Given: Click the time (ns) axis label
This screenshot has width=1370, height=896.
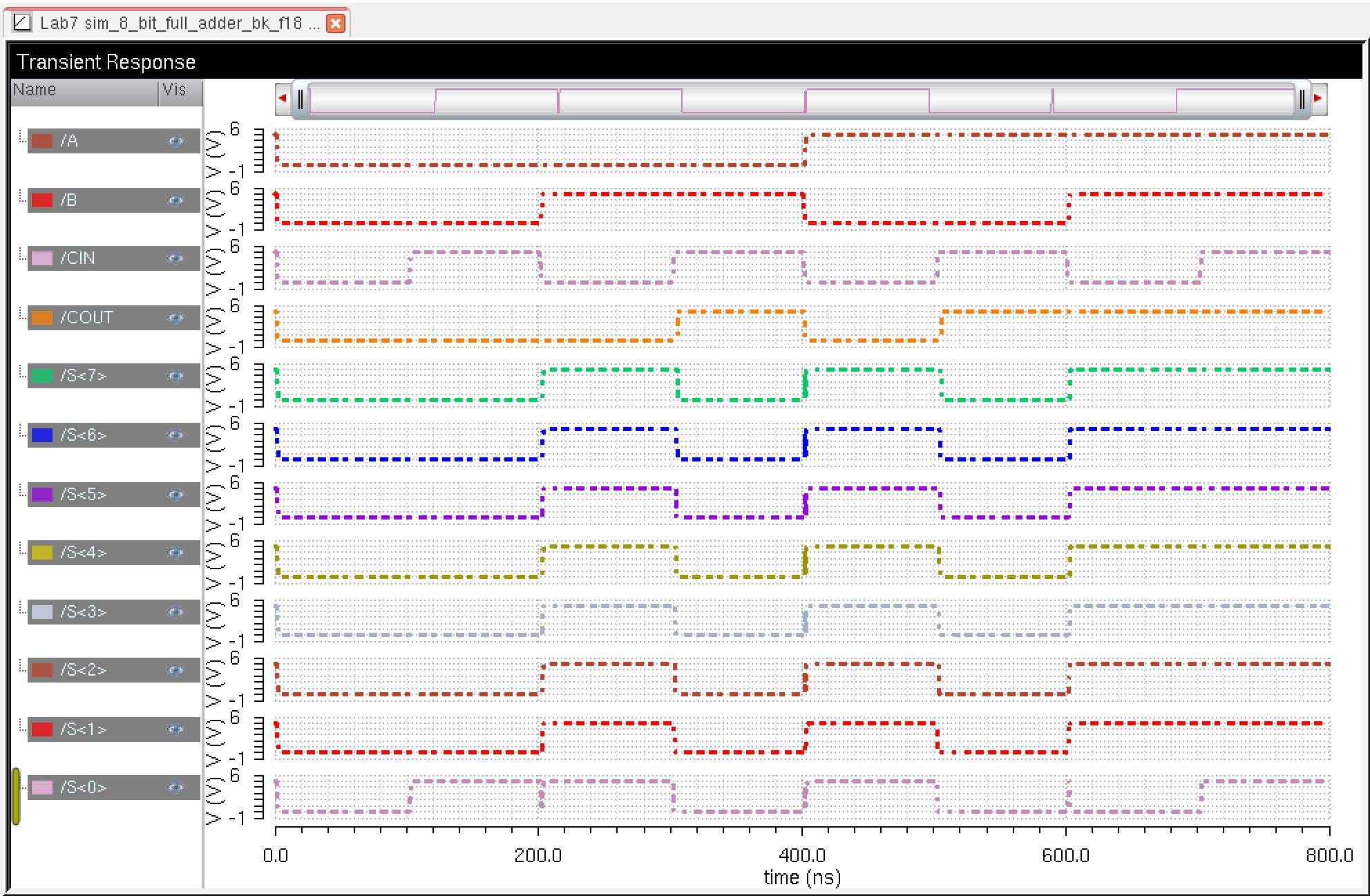Looking at the screenshot, I should [x=802, y=877].
